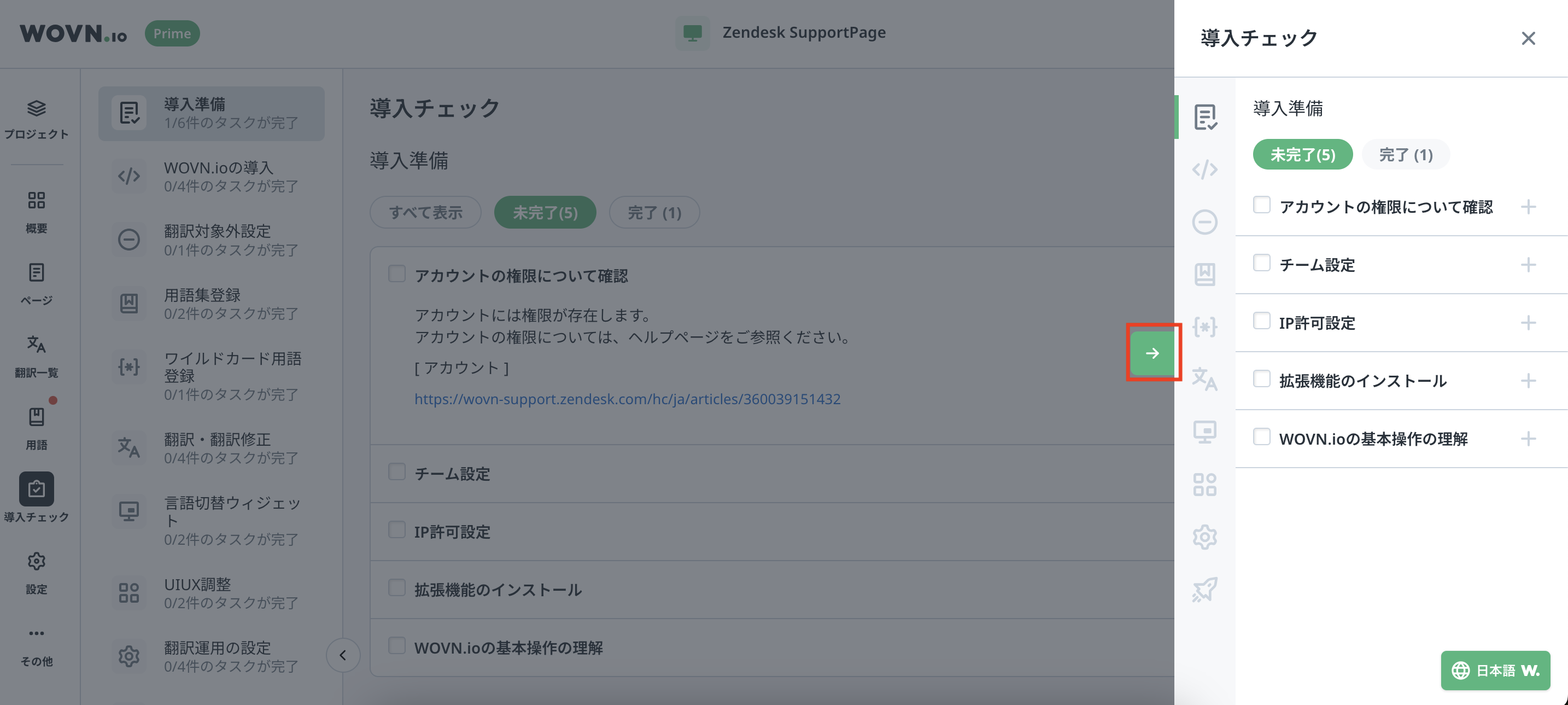This screenshot has width=1568, height=705.
Task: Open gear settings icon in right panel
Action: point(1204,537)
